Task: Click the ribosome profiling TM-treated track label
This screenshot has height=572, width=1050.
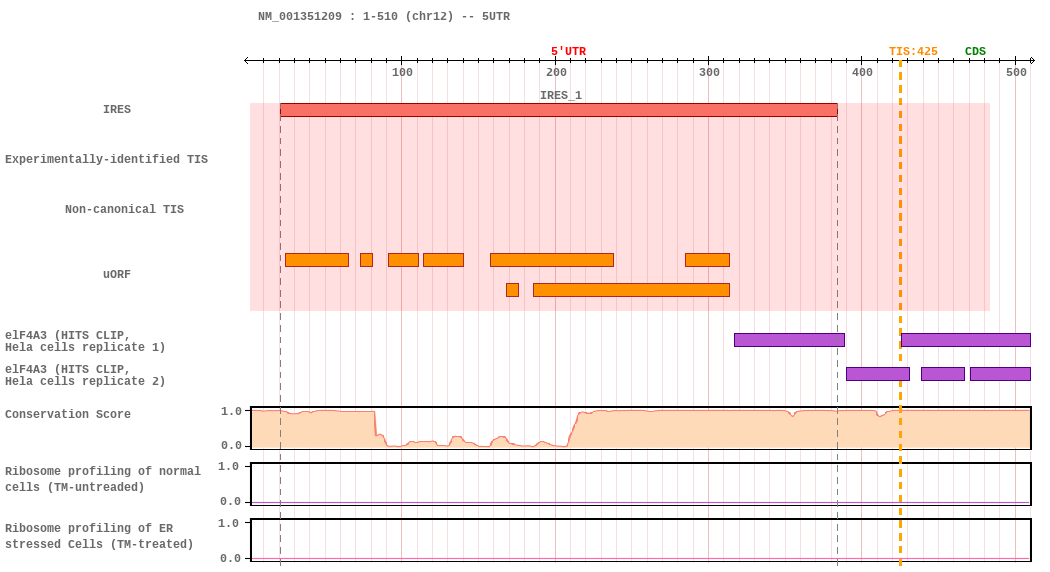Action: (x=99, y=537)
